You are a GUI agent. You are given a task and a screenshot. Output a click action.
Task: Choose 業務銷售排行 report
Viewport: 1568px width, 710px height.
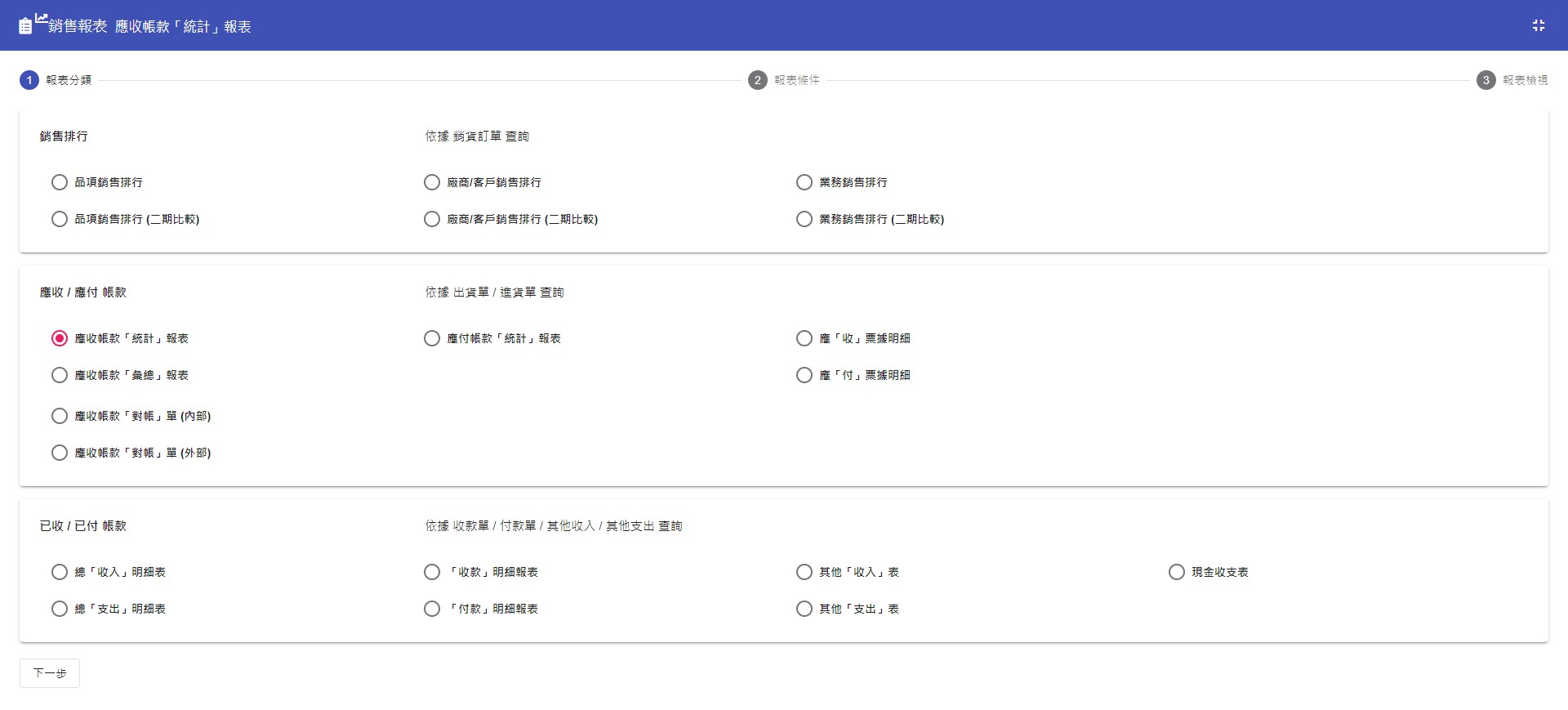804,182
